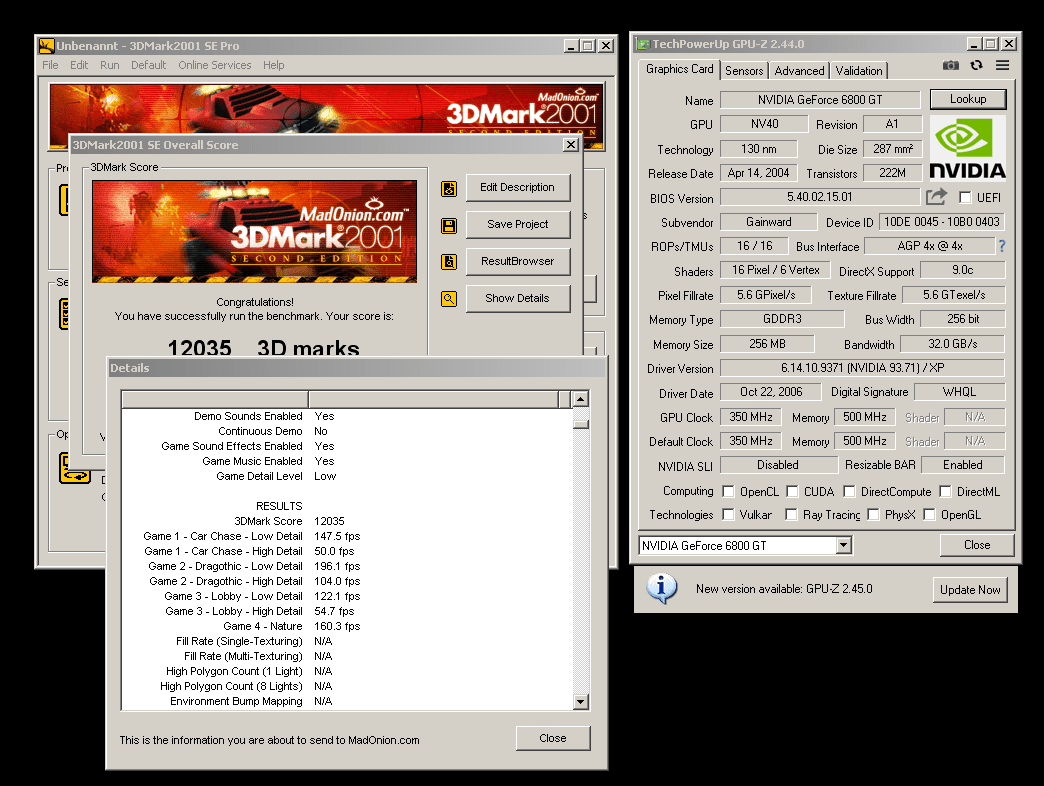Image resolution: width=1044 pixels, height=786 pixels.
Task: Click the Close button in GPU-Z
Action: pyautogui.click(x=977, y=545)
